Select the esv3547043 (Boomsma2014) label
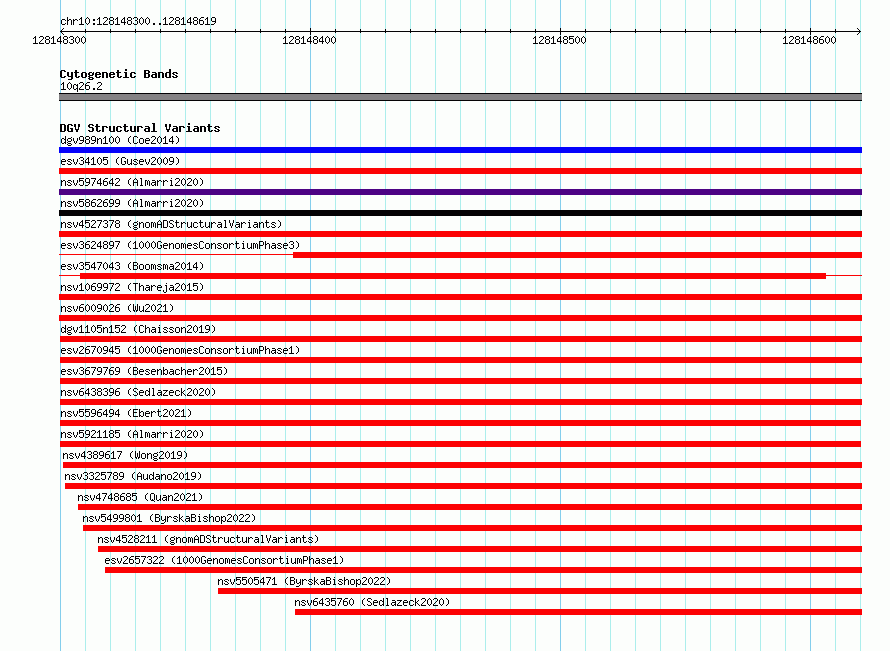Image resolution: width=890 pixels, height=651 pixels. pos(132,266)
